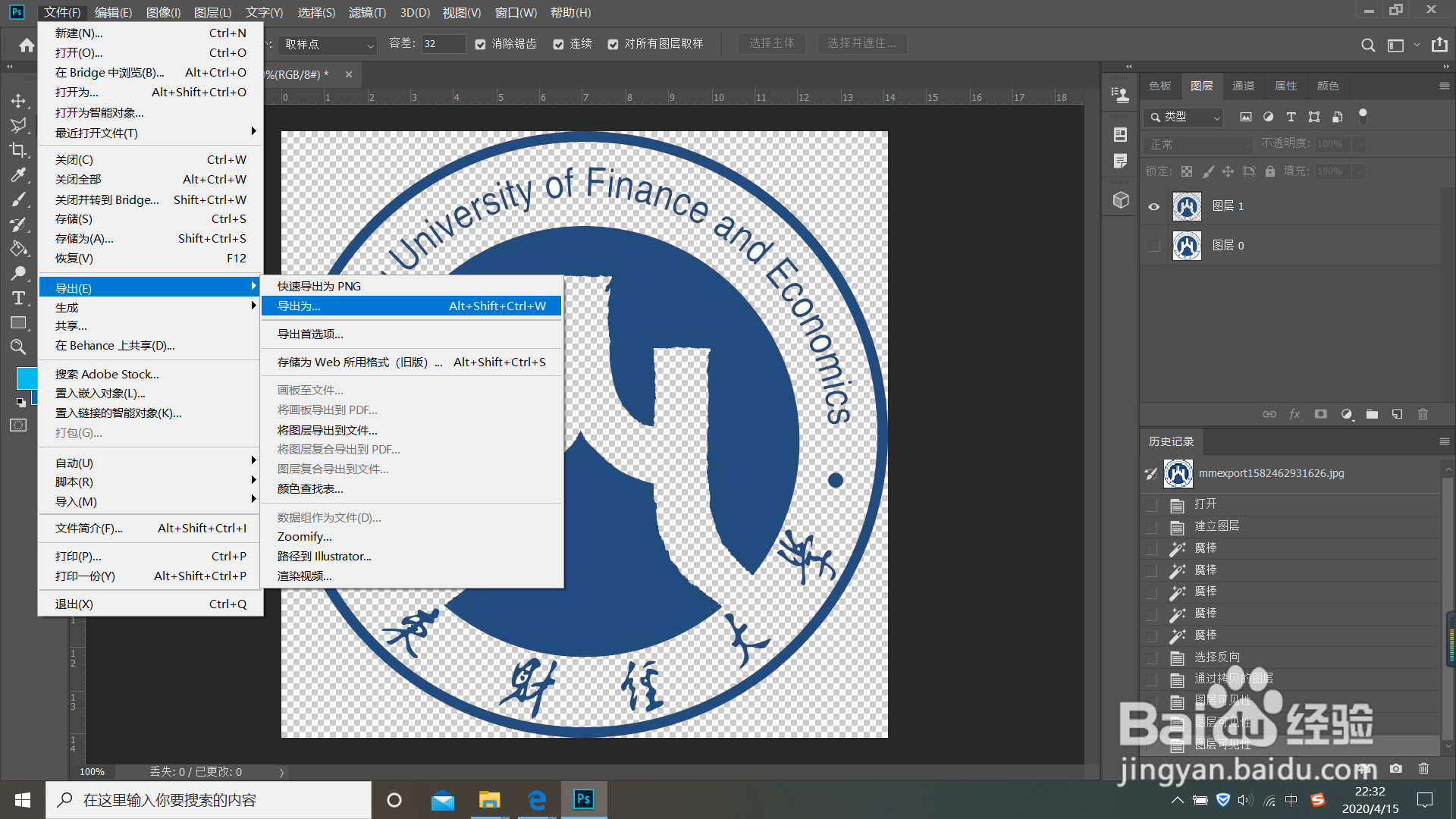Image resolution: width=1456 pixels, height=819 pixels.
Task: Choose 快速导出为 PNG
Action: pos(411,286)
